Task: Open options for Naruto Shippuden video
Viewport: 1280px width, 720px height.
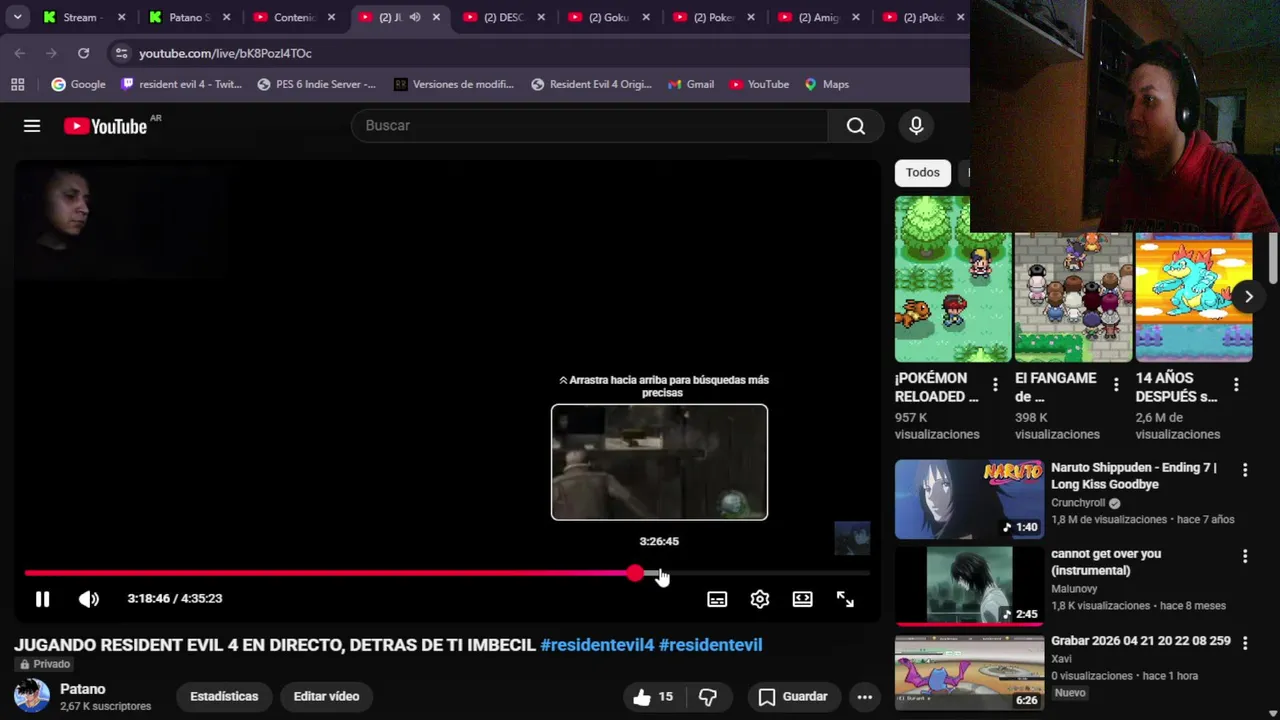Action: pos(1245,470)
